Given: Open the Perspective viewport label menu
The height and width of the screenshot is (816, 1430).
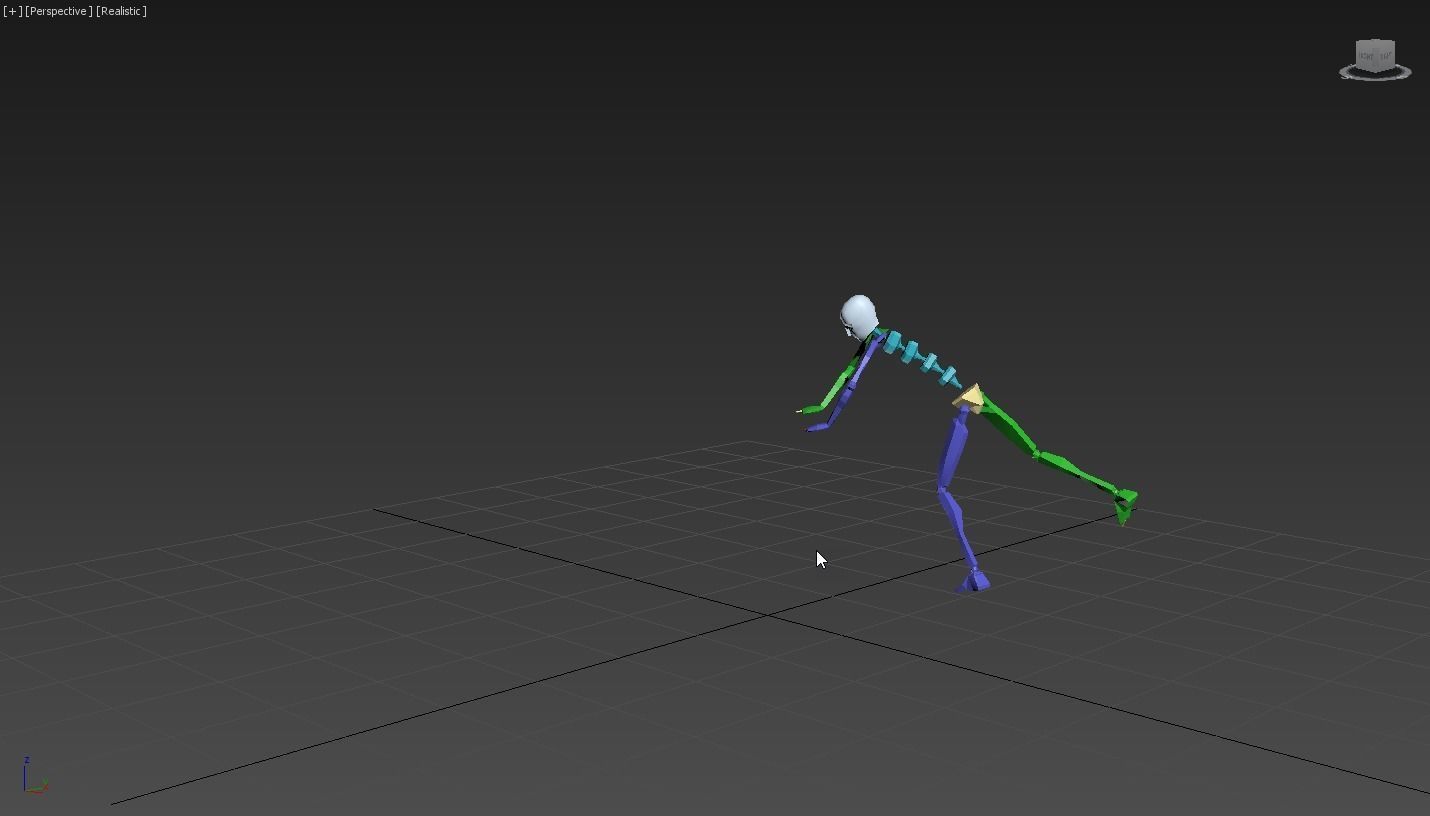Looking at the screenshot, I should point(59,11).
